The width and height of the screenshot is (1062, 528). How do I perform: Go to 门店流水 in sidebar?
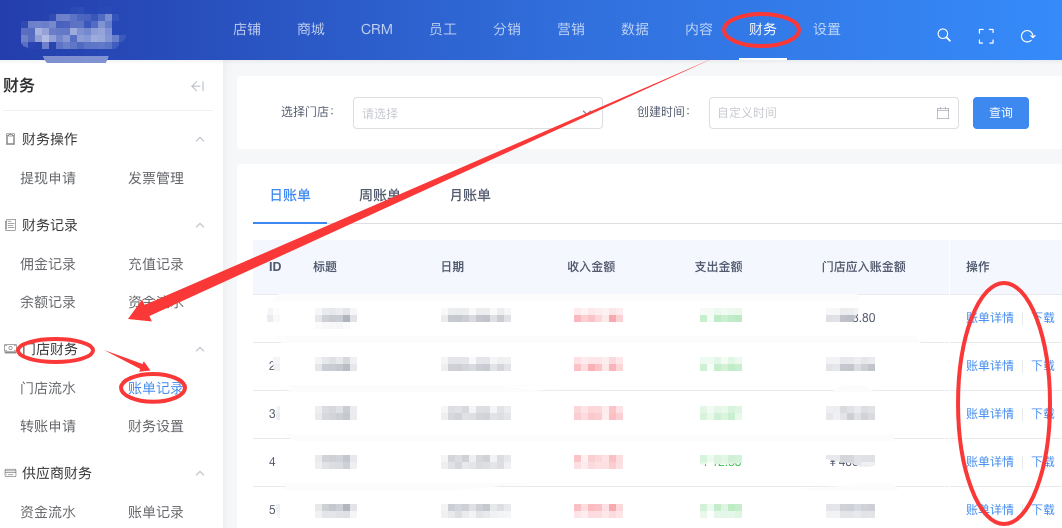(48, 388)
